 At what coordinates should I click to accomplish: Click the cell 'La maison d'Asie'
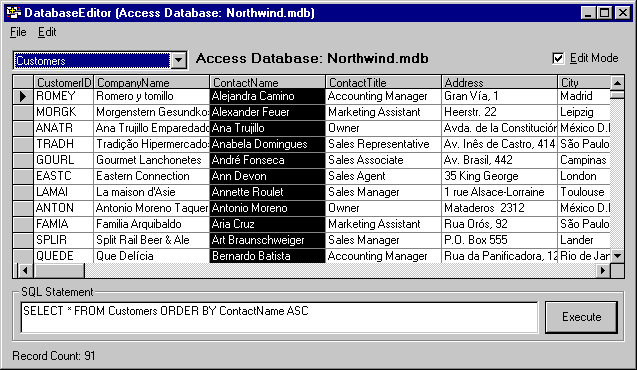point(152,192)
